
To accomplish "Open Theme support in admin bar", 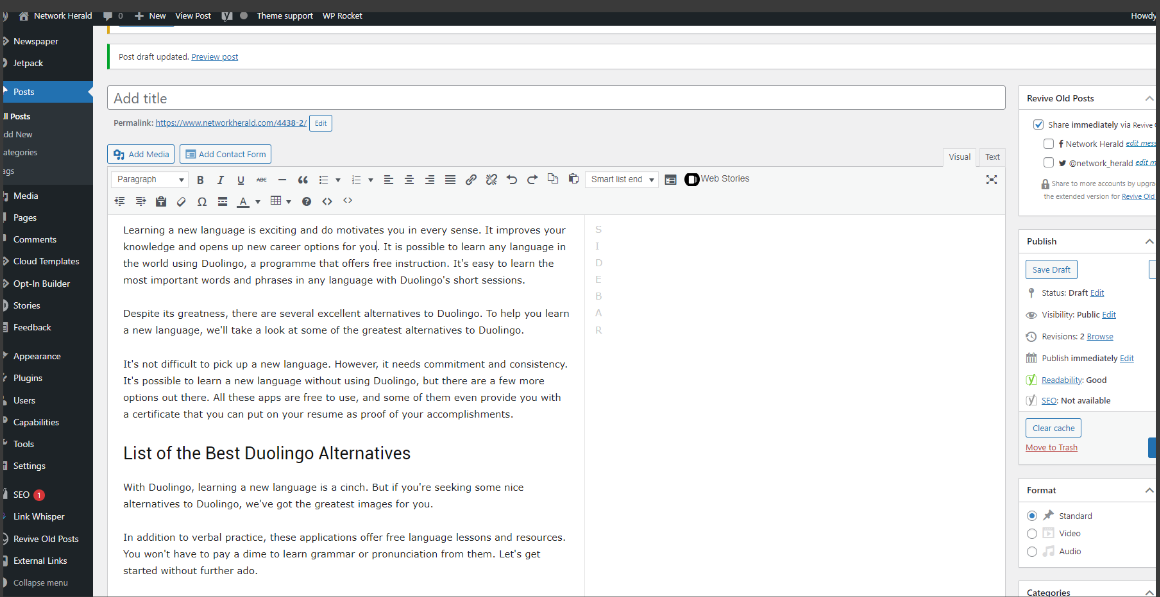I will click(285, 16).
